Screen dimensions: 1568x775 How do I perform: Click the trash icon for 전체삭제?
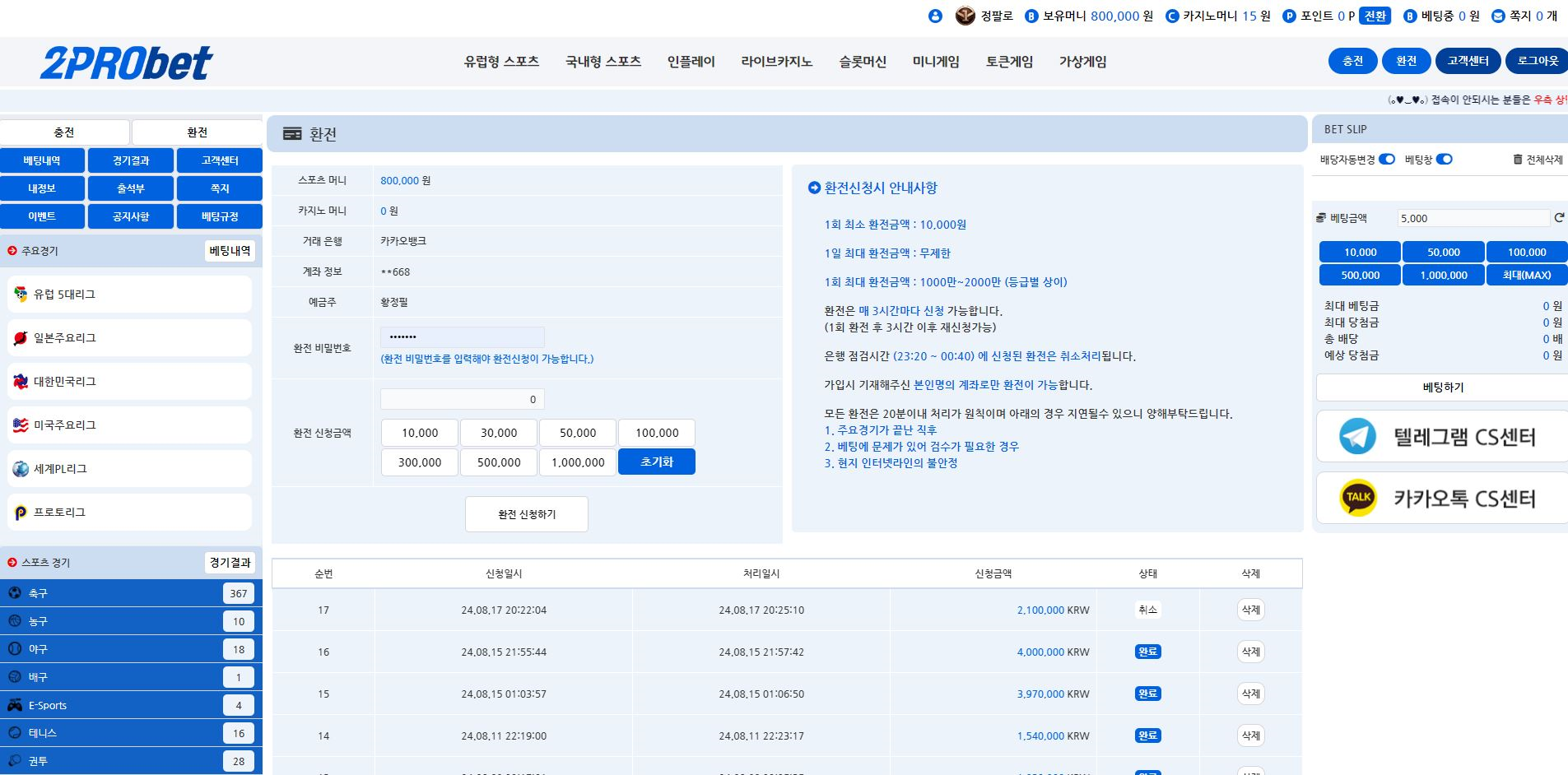point(1518,160)
